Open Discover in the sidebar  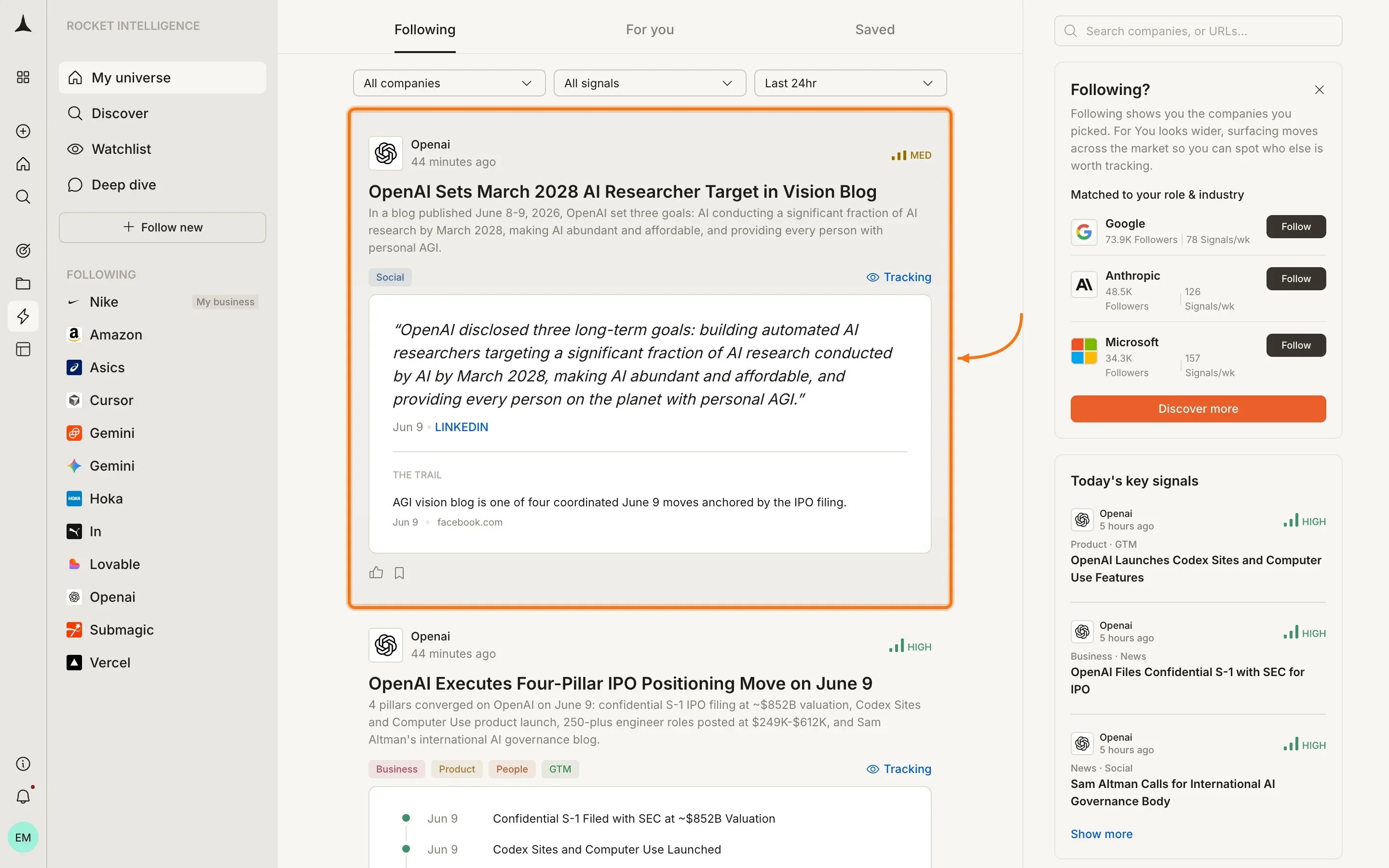[163, 113]
